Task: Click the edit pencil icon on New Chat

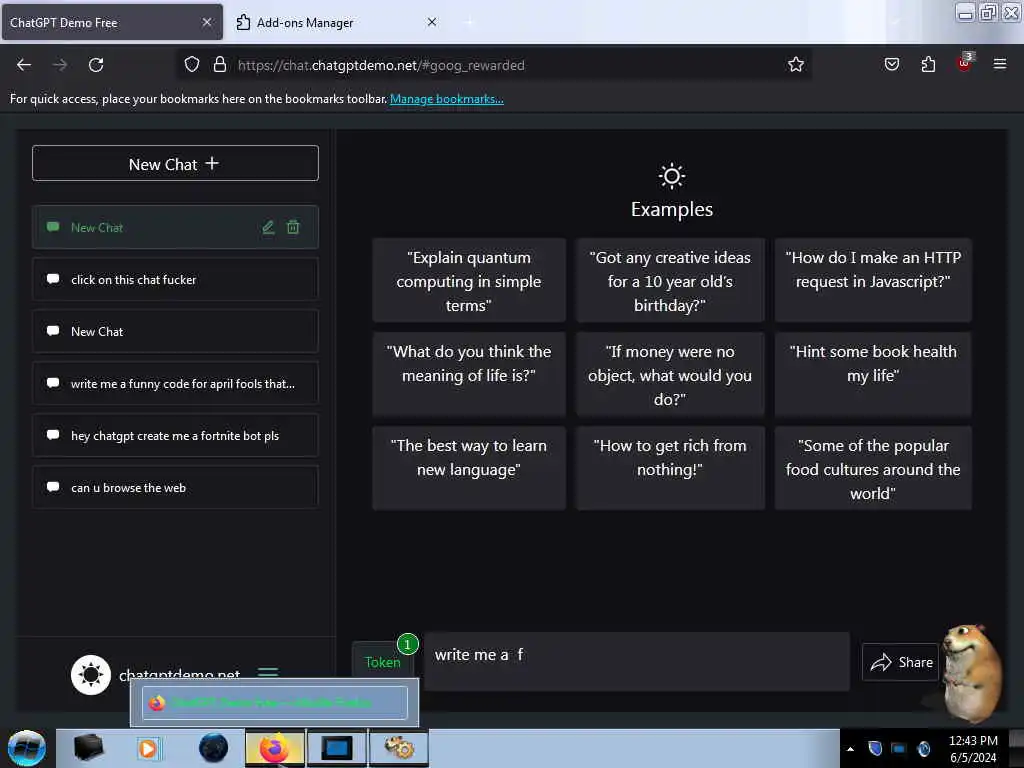Action: click(x=268, y=227)
